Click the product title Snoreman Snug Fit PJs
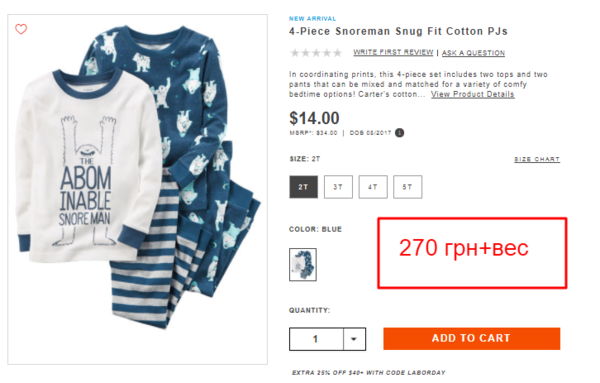The width and height of the screenshot is (600, 383). (398, 31)
